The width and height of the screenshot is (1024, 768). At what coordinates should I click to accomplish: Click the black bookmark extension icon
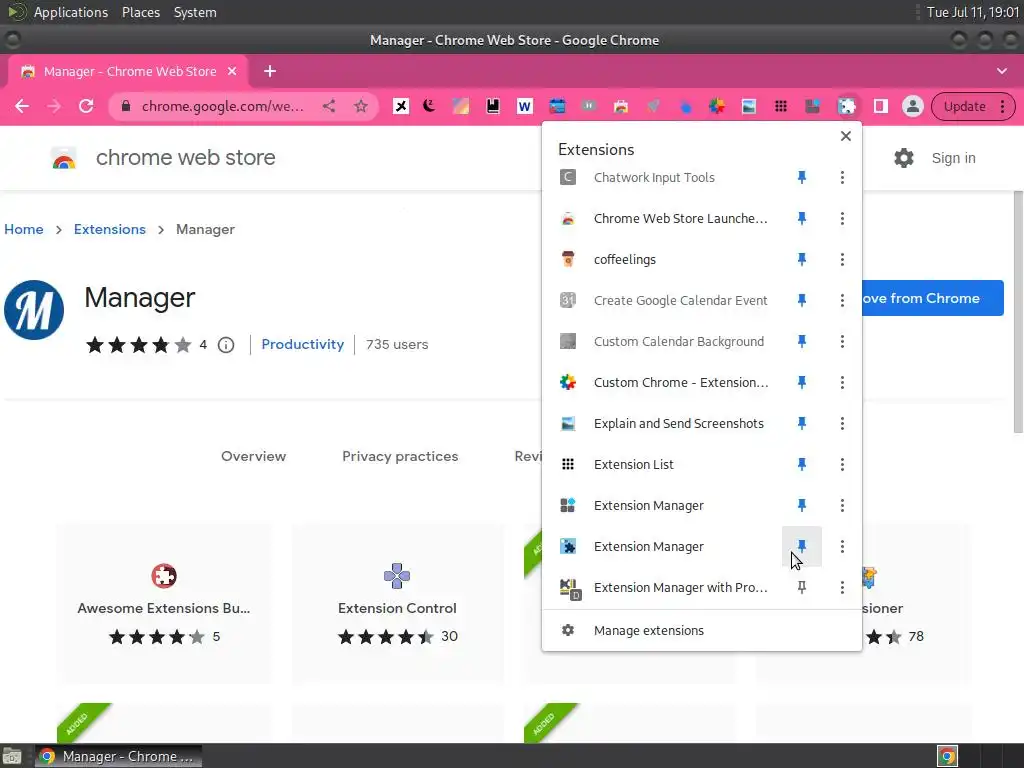[493, 106]
